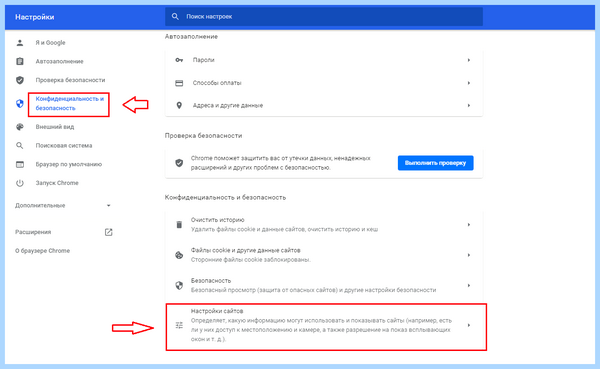600x369 pixels.
Task: Click the magnifier icon beside Поисковая система
Action: tap(20, 145)
